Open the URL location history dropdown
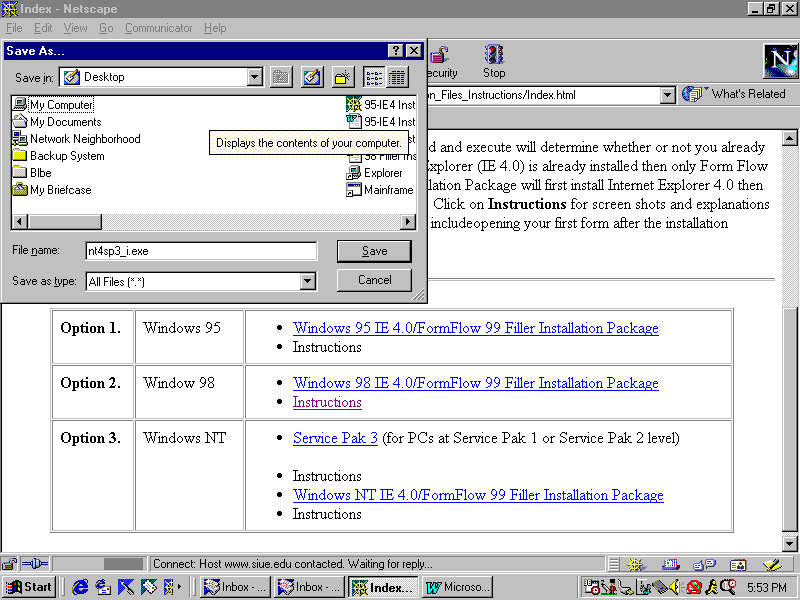 [668, 95]
